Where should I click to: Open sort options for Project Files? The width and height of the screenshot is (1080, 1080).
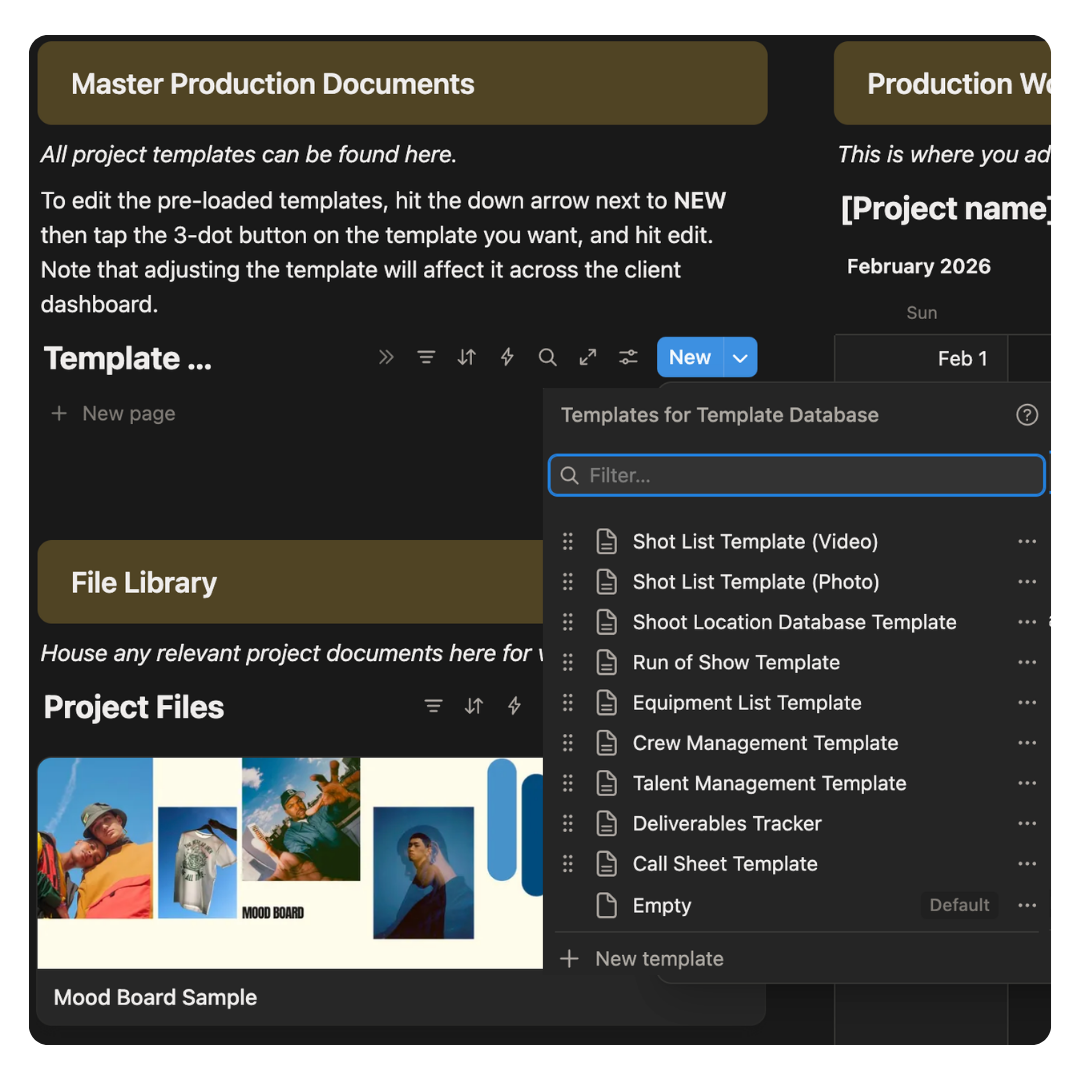pyautogui.click(x=473, y=706)
